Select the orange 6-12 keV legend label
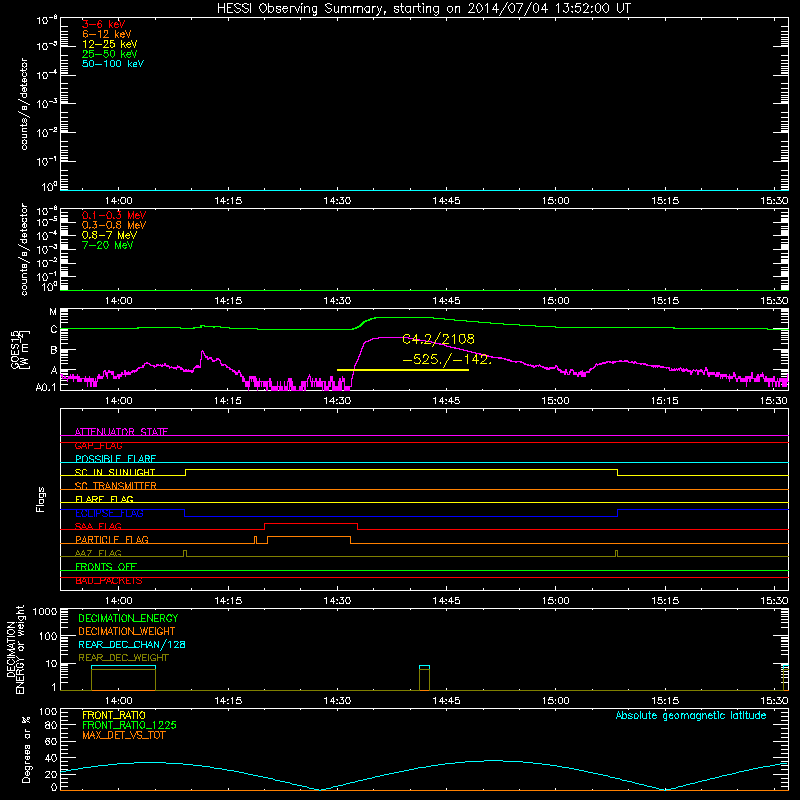 coord(107,34)
